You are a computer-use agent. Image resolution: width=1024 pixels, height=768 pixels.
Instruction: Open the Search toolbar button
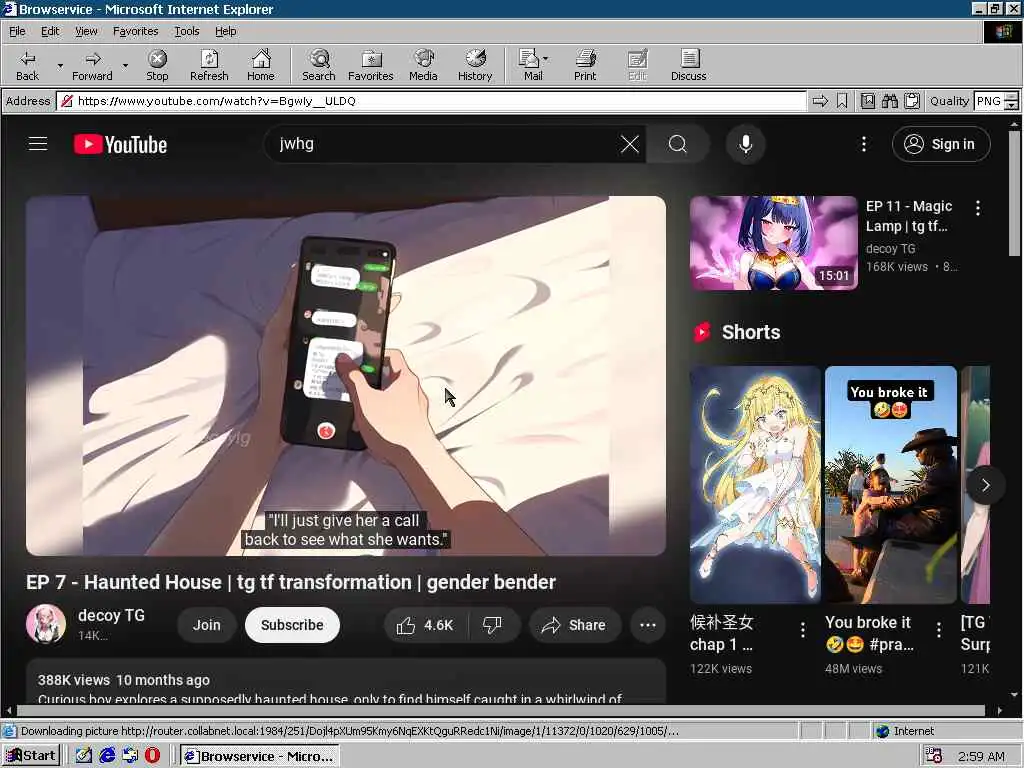[x=319, y=65]
